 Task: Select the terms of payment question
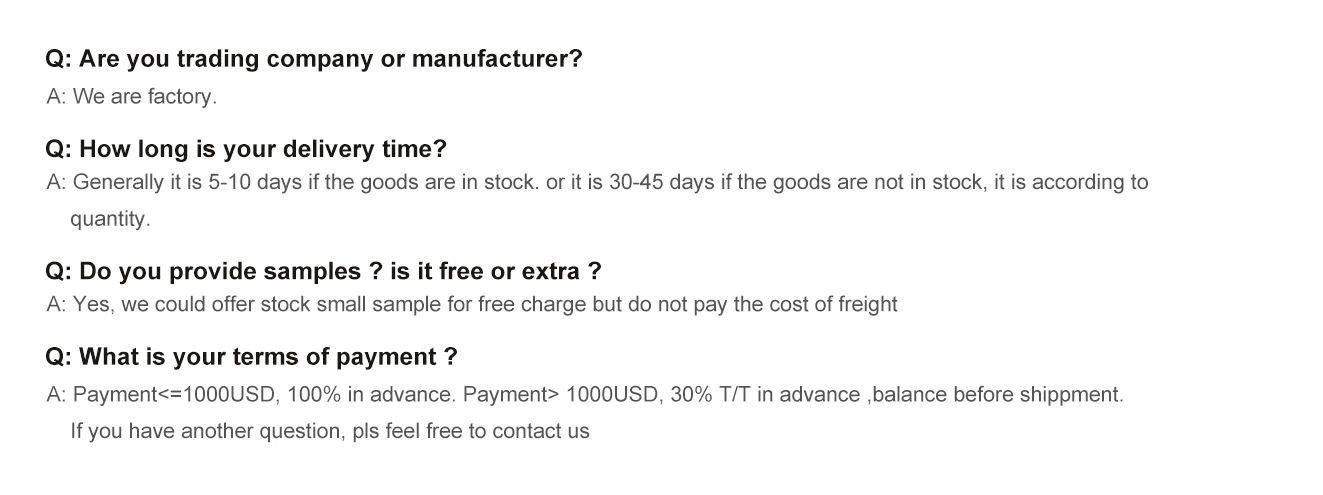click(251, 357)
